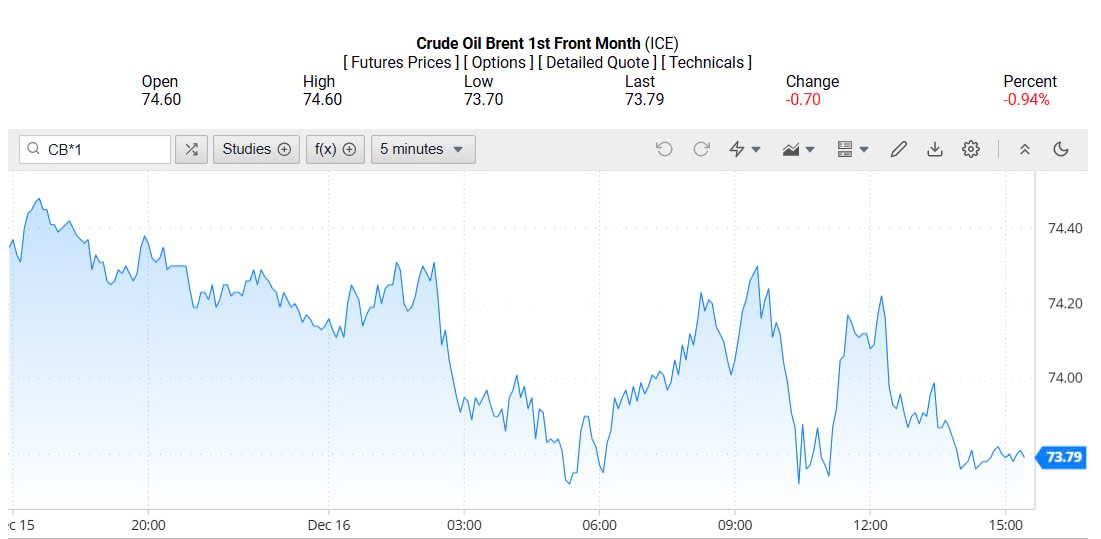Image resolution: width=1101 pixels, height=539 pixels.
Task: Open chart settings gear
Action: point(971,149)
